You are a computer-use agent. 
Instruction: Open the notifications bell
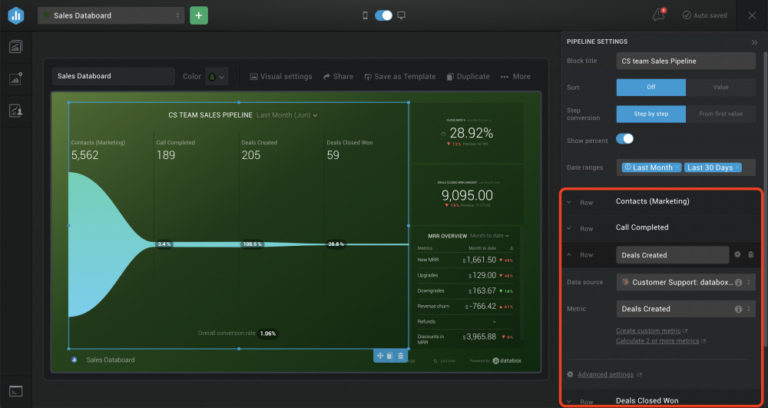(659, 15)
